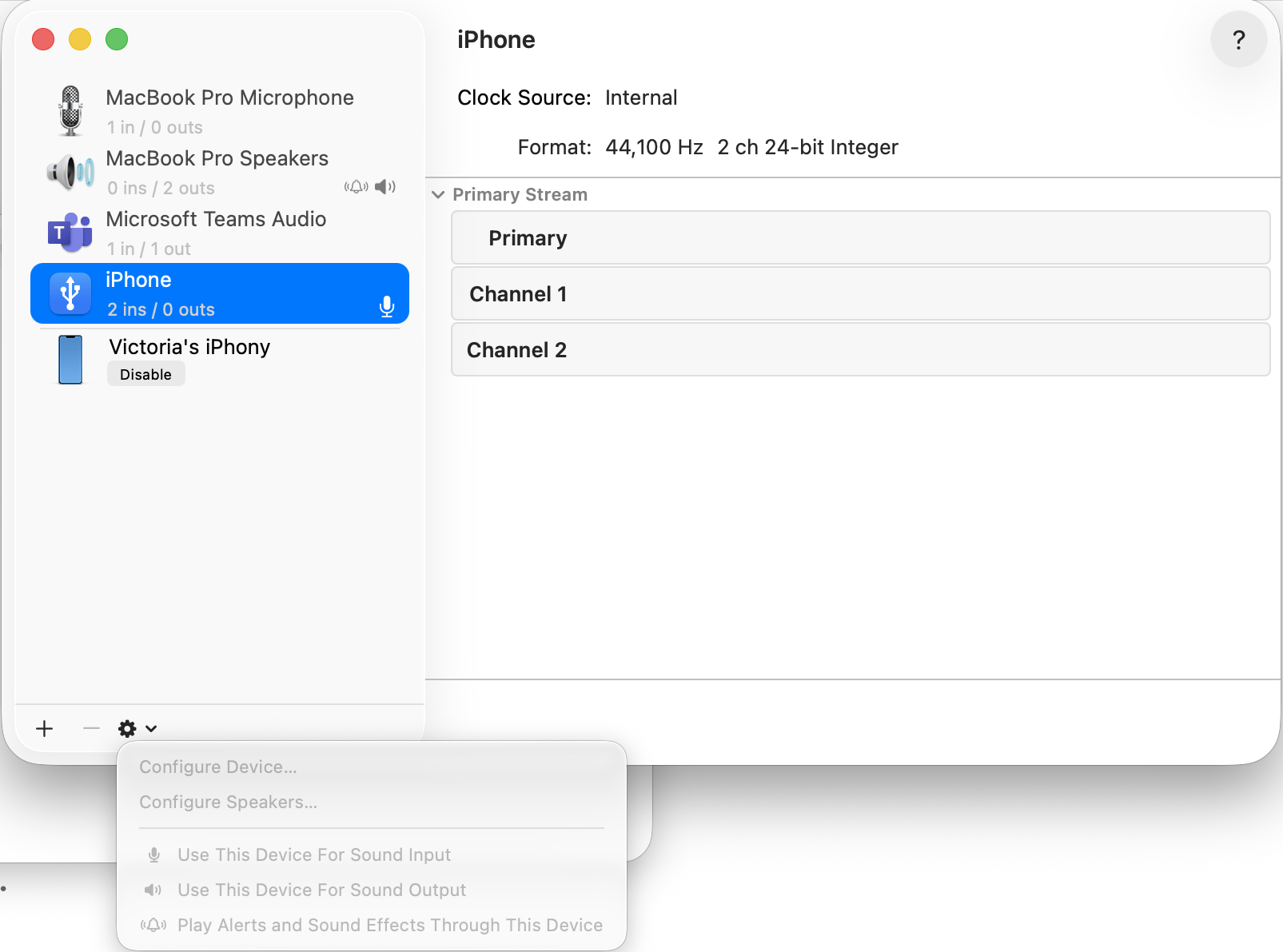Minimize the window with the yellow button
The width and height of the screenshot is (1283, 952).
[x=80, y=39]
